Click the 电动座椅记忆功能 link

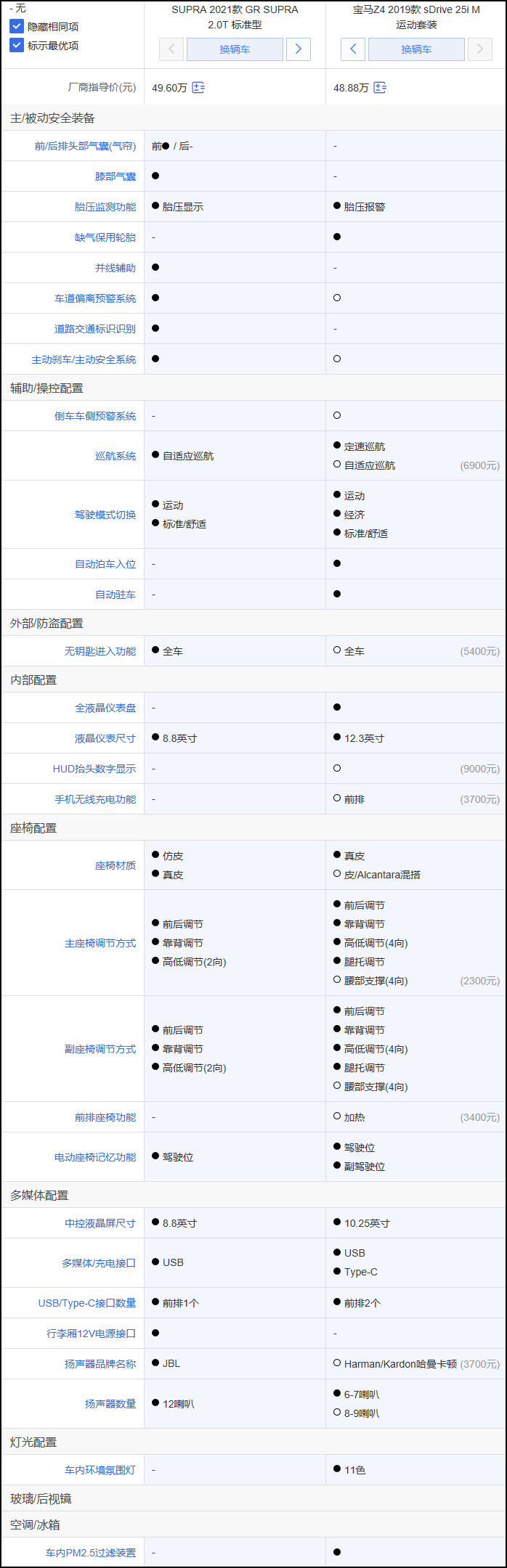pyautogui.click(x=95, y=1157)
